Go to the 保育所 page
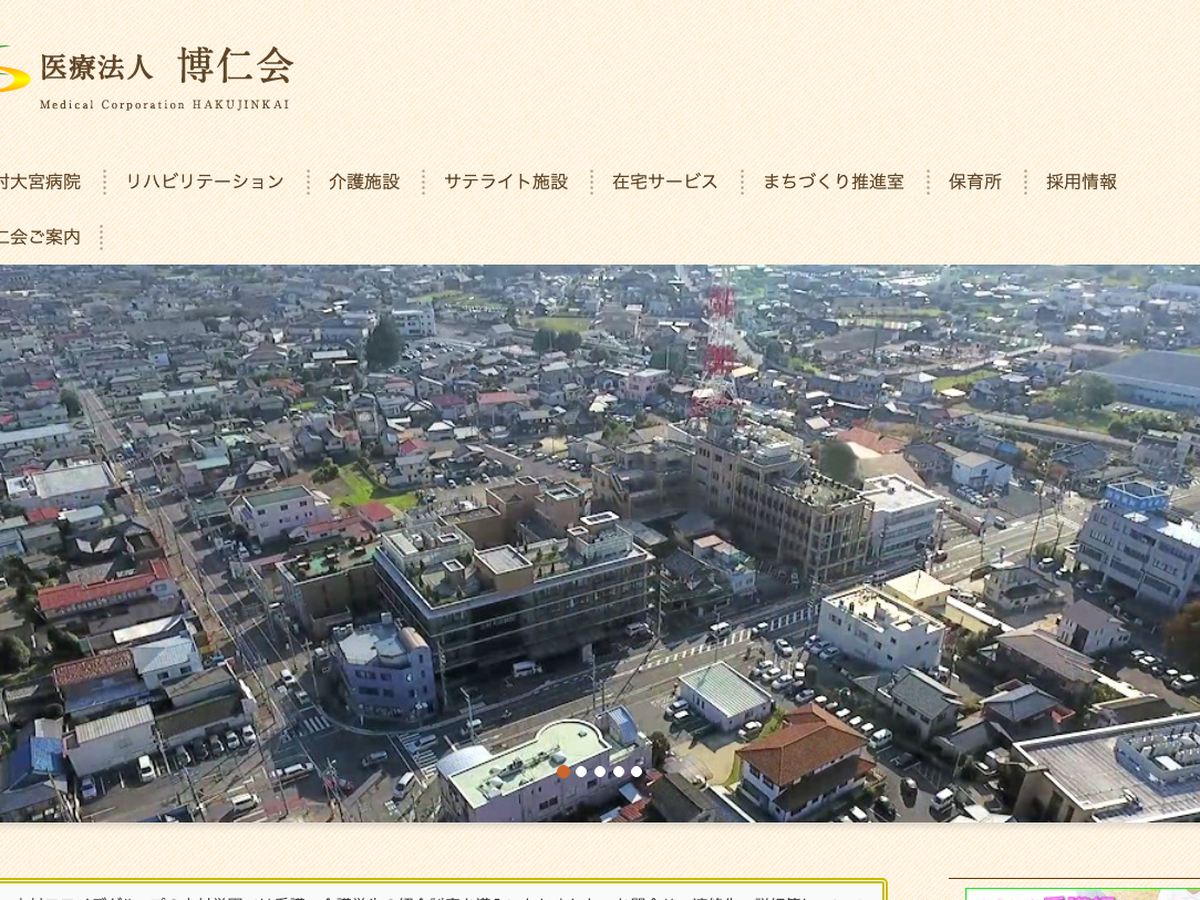Image resolution: width=1200 pixels, height=900 pixels. (x=975, y=182)
